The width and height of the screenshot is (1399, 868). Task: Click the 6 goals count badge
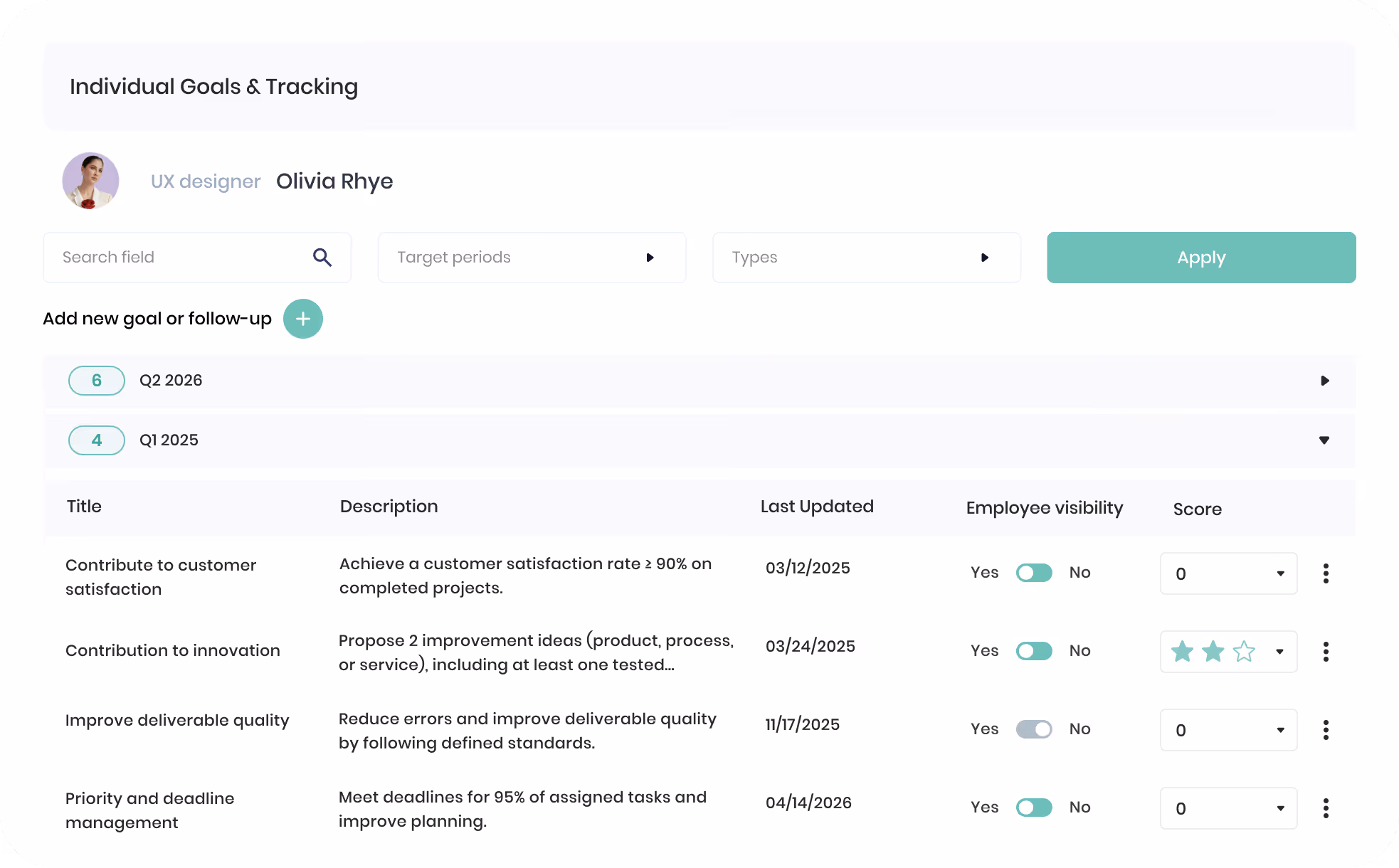pos(97,381)
